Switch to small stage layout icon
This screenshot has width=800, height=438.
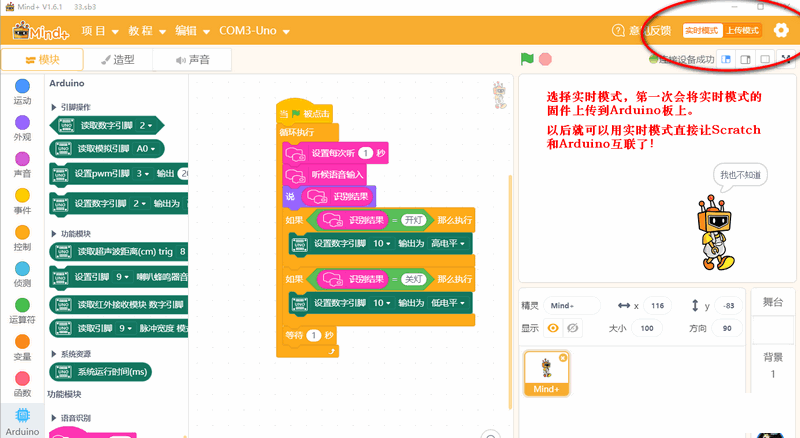726,59
